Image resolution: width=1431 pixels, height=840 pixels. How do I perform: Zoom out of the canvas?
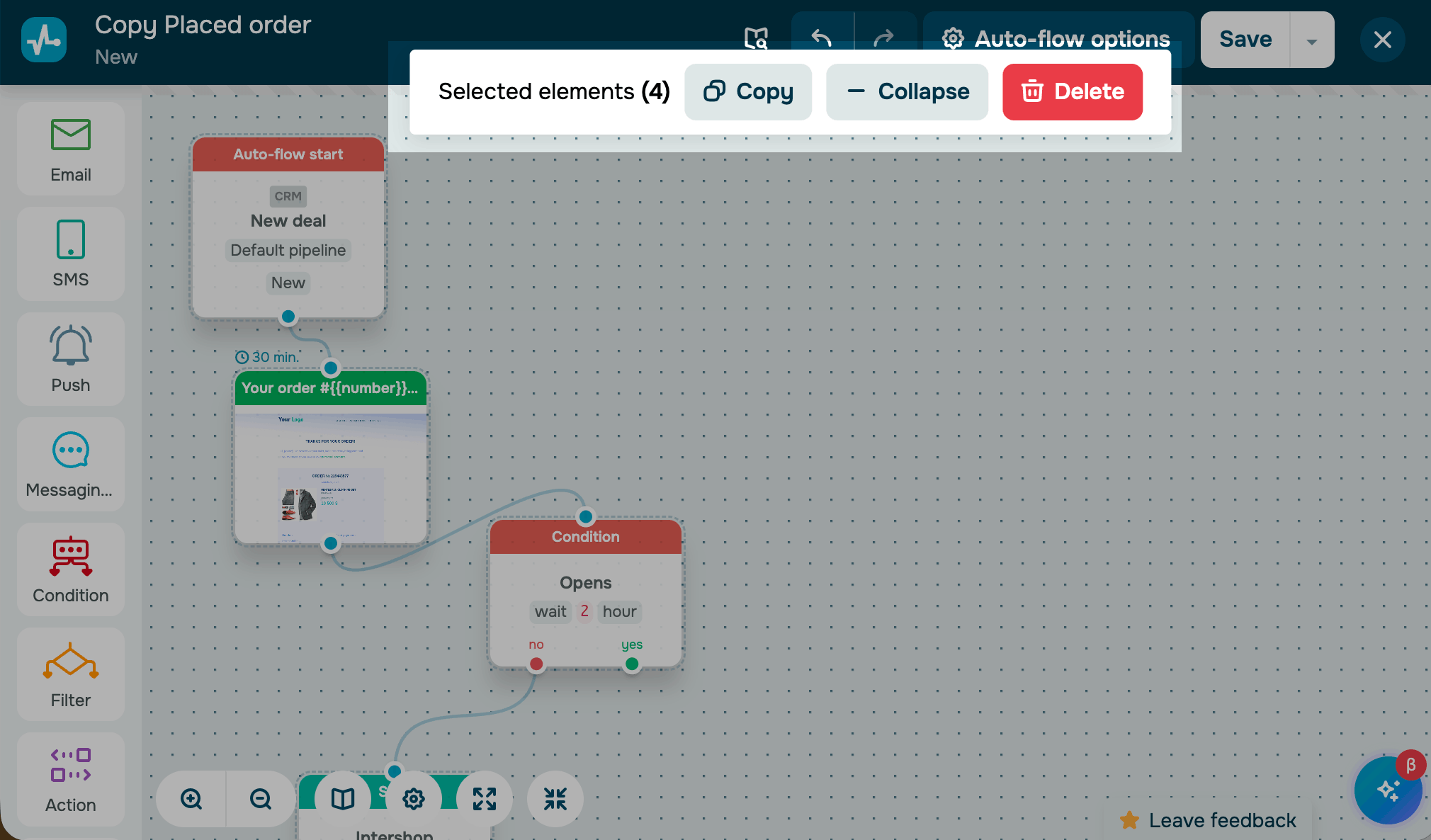[x=261, y=799]
